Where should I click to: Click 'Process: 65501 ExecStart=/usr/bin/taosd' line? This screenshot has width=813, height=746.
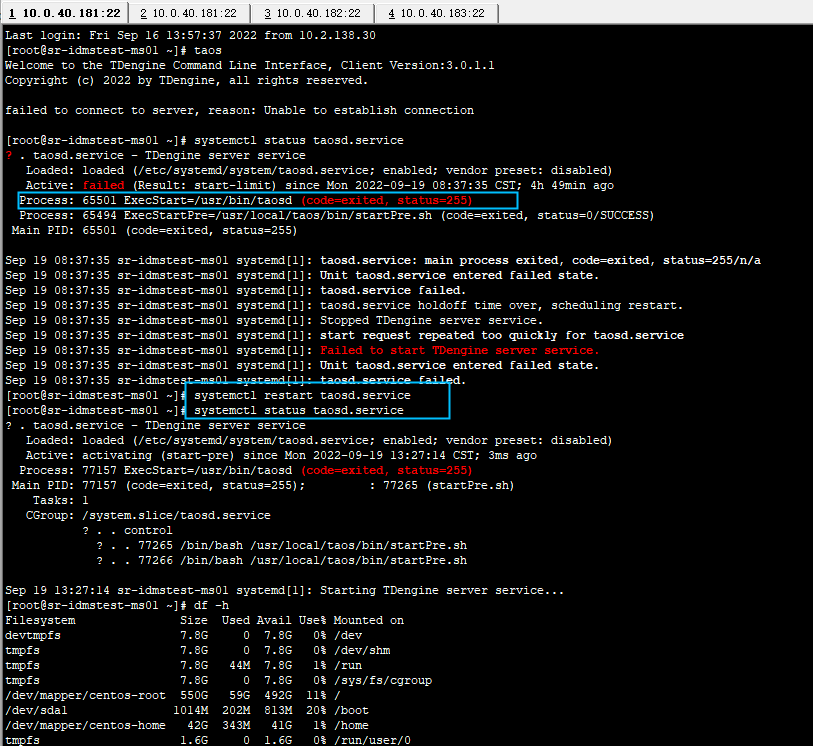(x=246, y=200)
